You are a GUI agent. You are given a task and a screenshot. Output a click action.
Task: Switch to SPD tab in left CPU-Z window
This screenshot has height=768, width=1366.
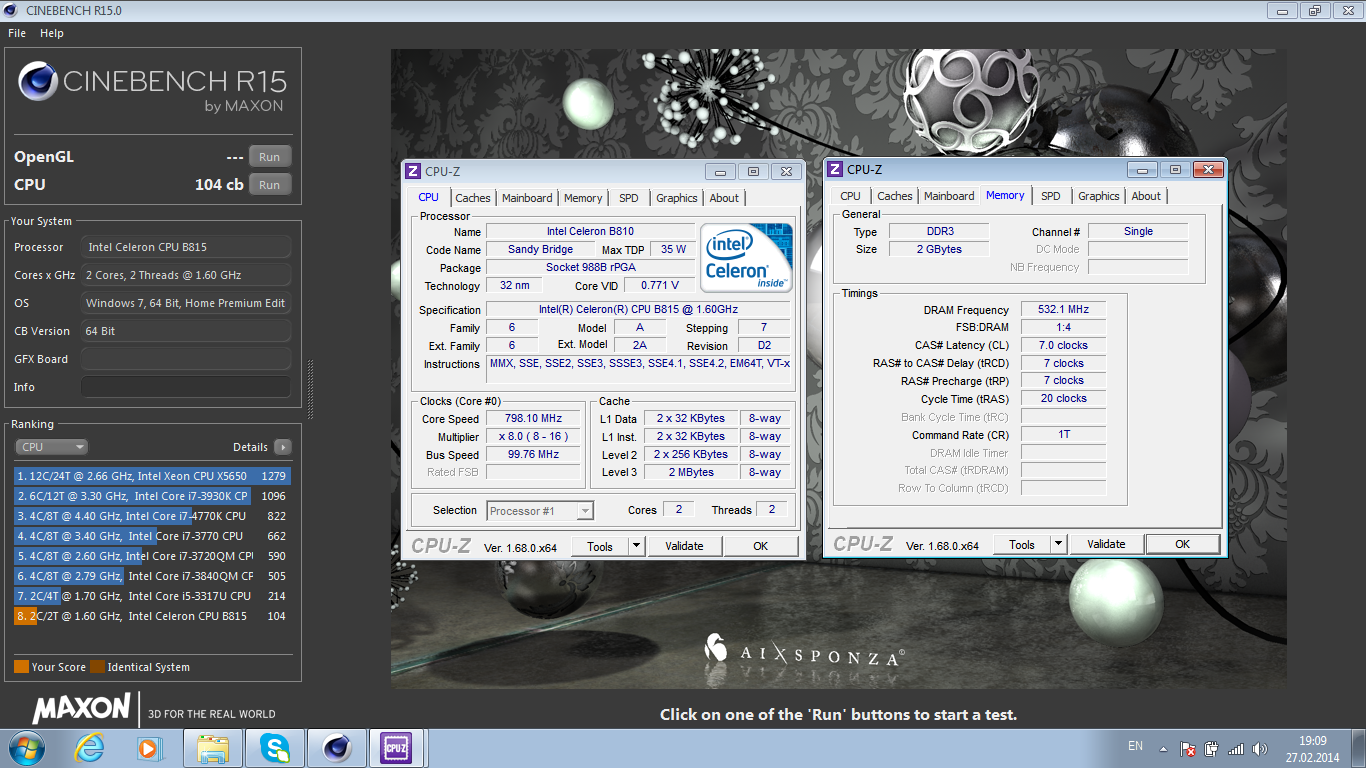628,198
